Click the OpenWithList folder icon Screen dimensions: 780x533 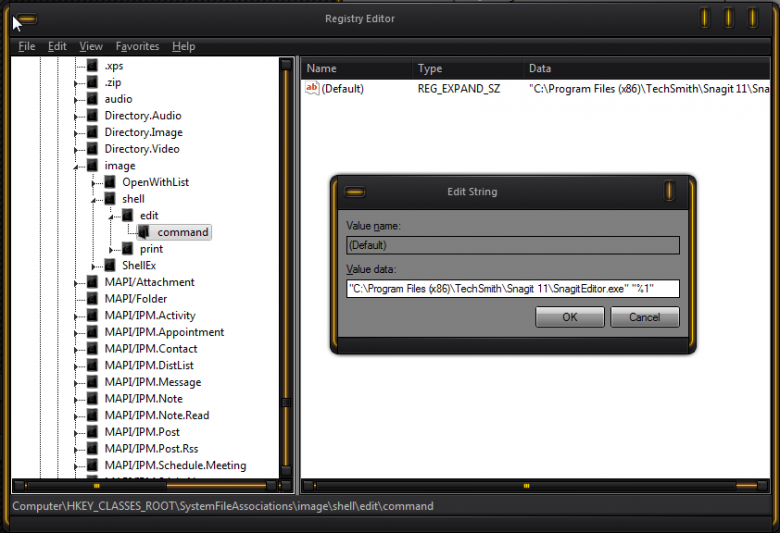(110, 182)
